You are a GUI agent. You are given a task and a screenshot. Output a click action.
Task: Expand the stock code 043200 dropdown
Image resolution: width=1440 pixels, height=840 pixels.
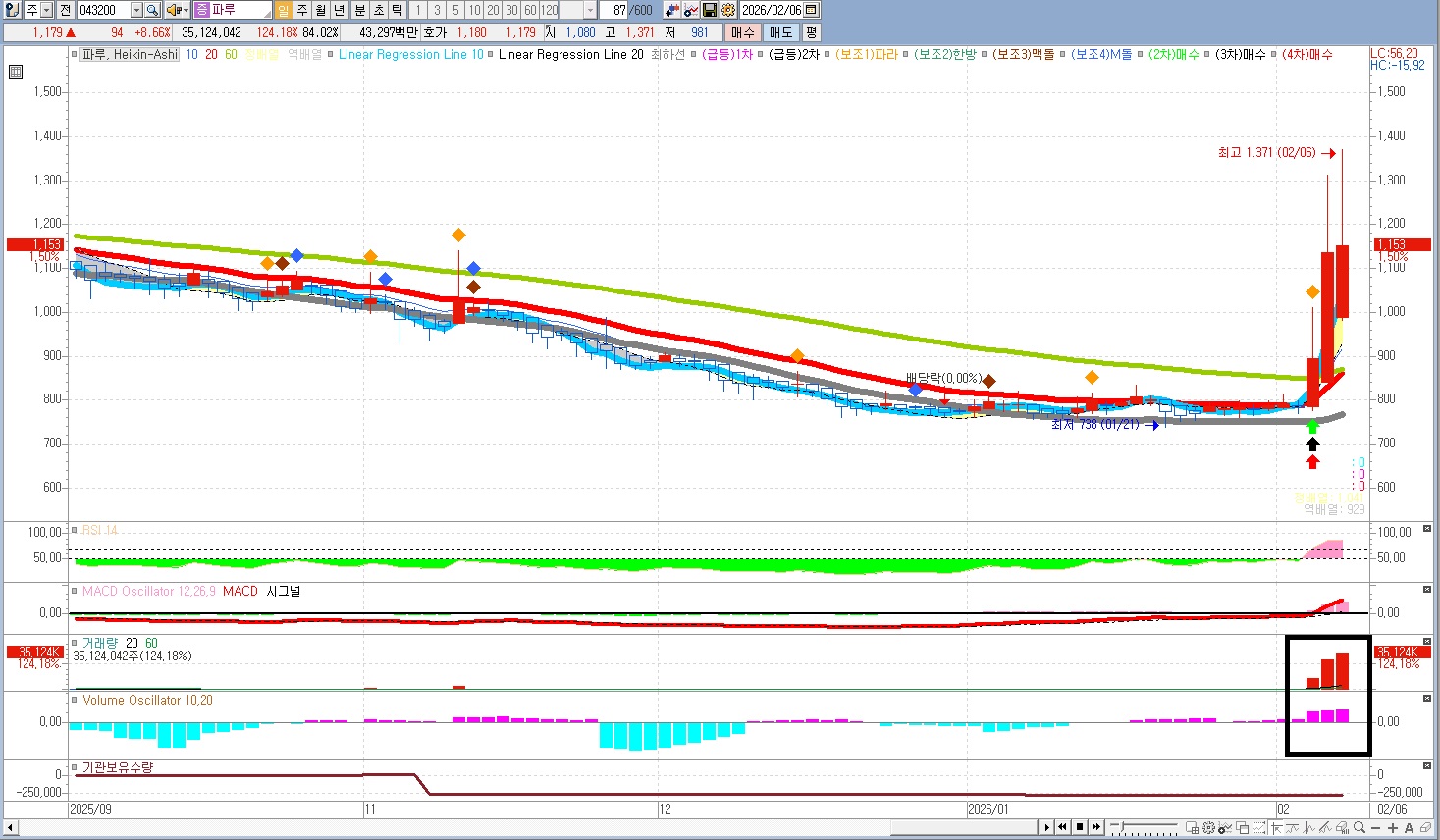coord(137,10)
